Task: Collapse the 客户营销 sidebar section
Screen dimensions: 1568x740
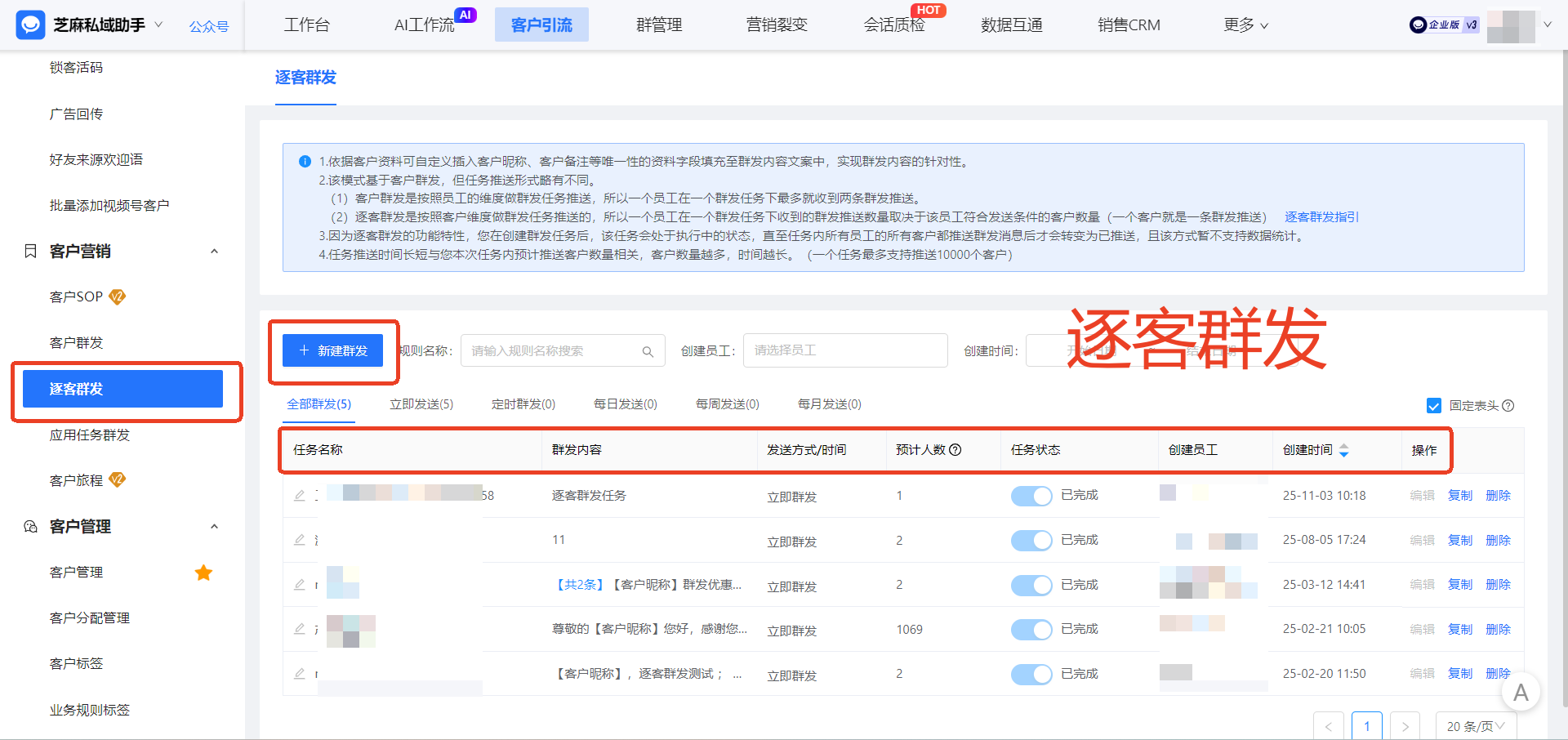Action: (215, 251)
